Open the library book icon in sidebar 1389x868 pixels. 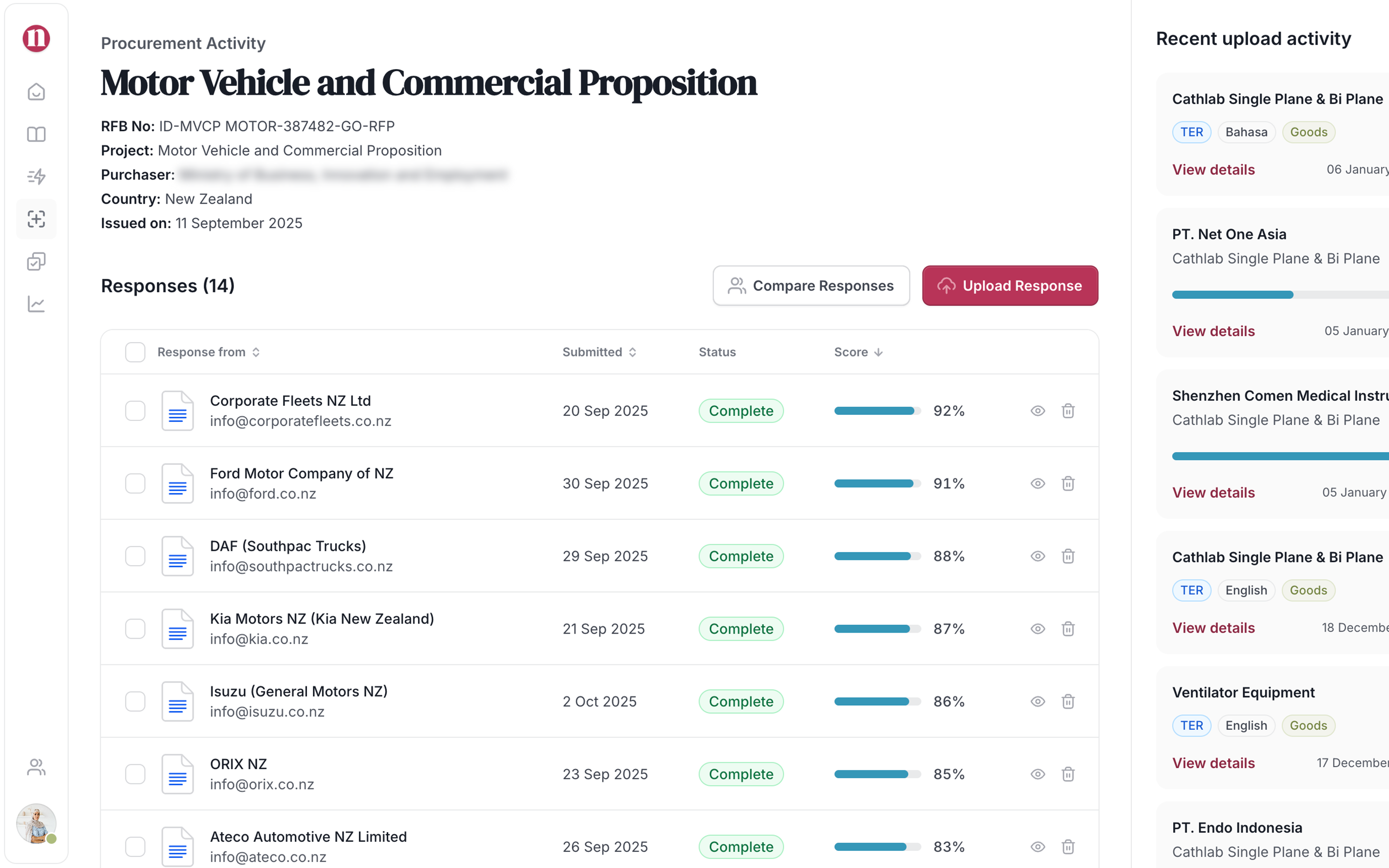click(x=36, y=134)
